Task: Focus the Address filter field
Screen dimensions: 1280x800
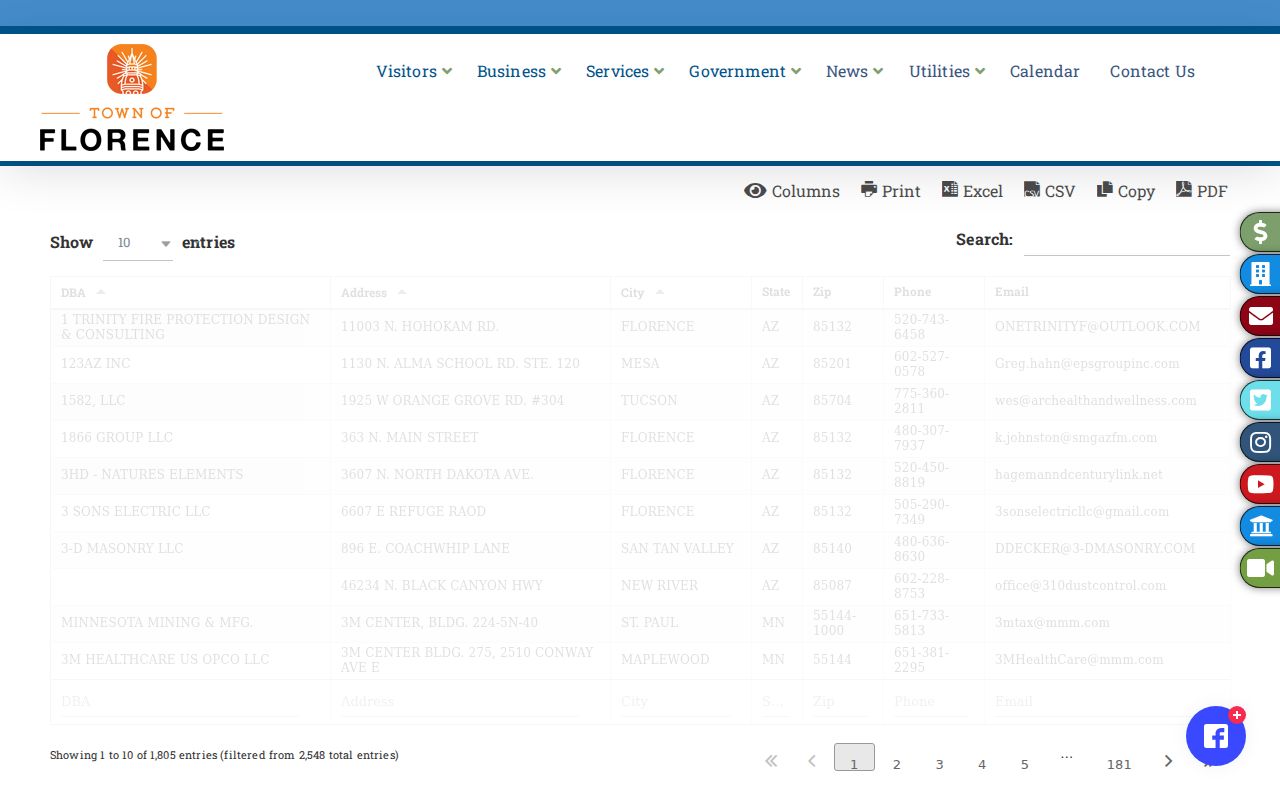Action: click(460, 702)
